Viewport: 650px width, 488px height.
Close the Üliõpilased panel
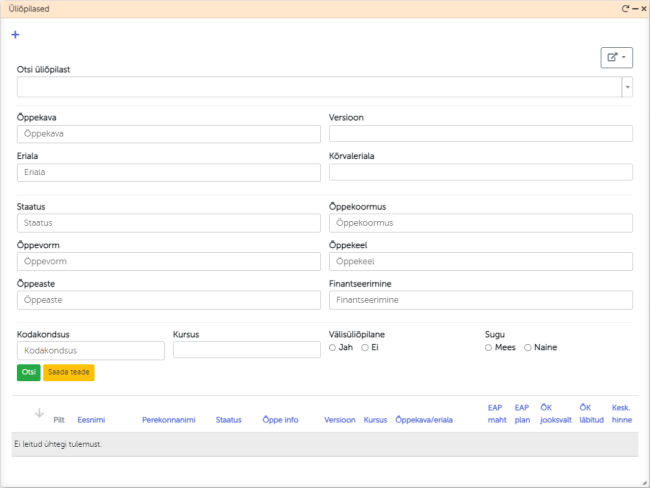[643, 8]
